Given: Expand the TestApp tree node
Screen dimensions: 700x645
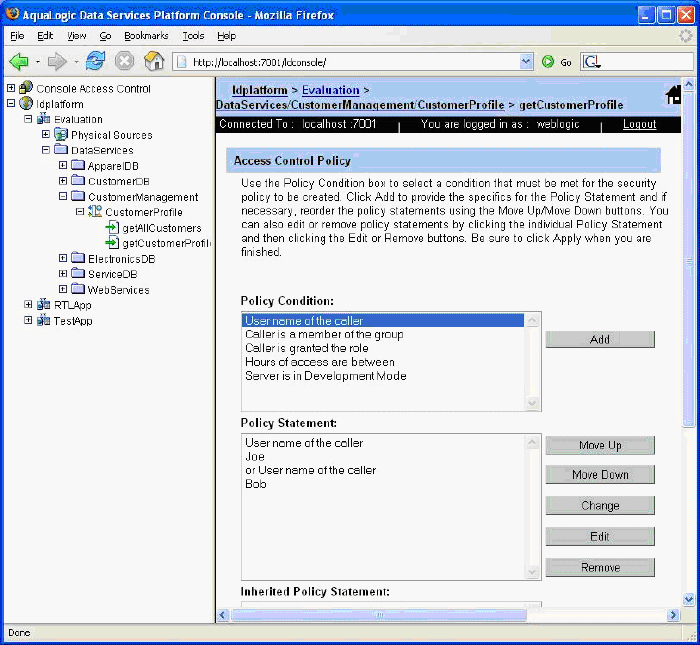Looking at the screenshot, I should coord(28,320).
